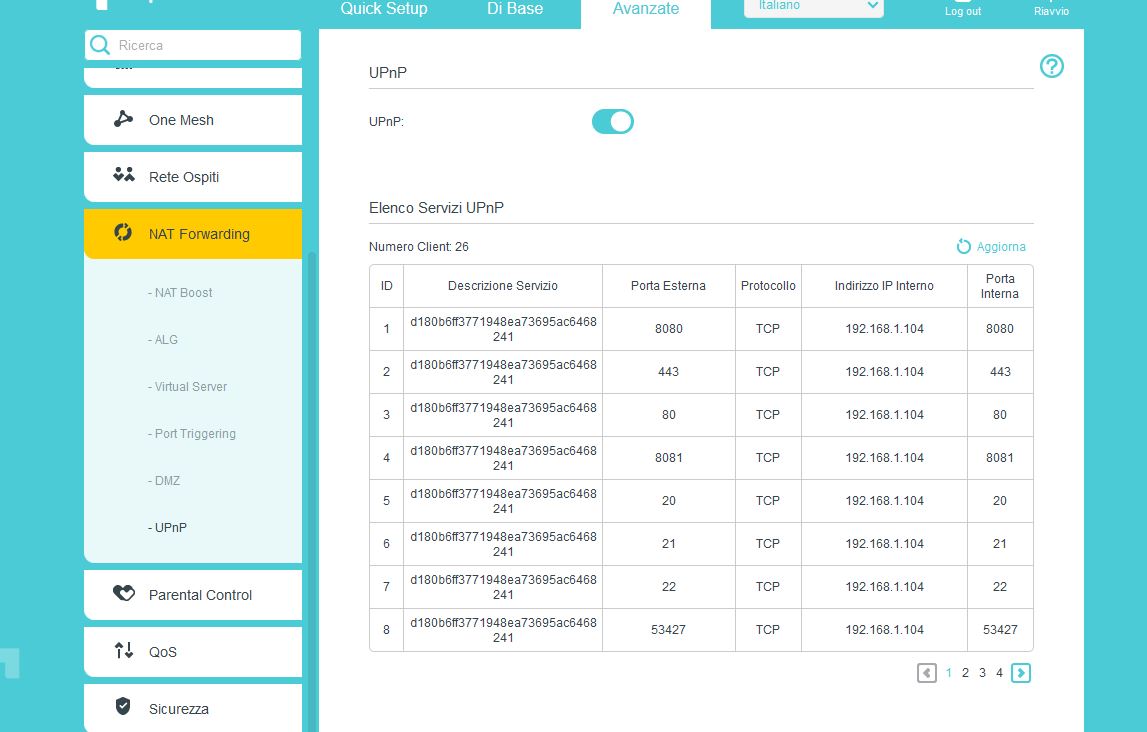Open the help question mark icon
The image size is (1147, 732).
click(1051, 66)
